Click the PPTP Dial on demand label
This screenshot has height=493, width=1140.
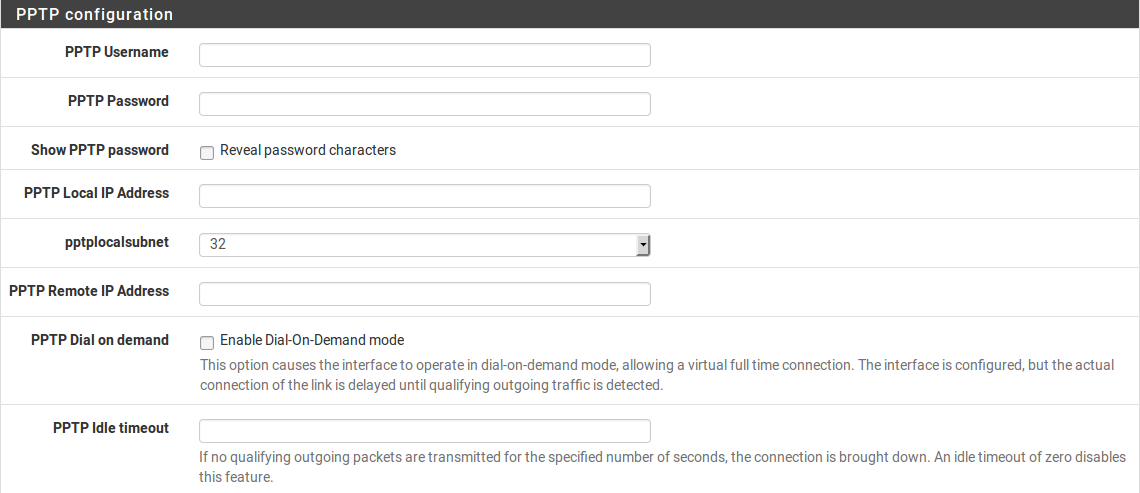click(x=100, y=340)
